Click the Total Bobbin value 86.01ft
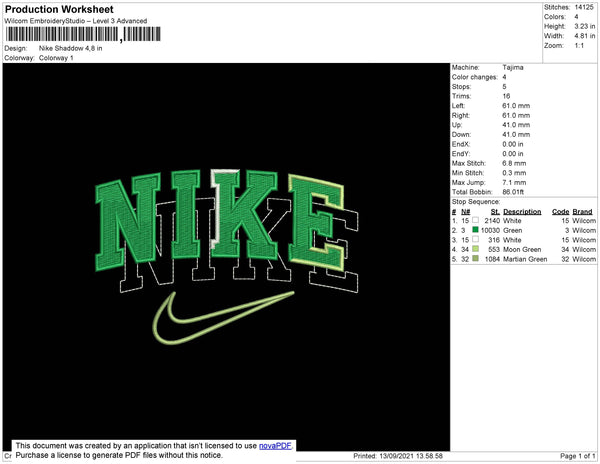The image size is (600, 464). (513, 192)
